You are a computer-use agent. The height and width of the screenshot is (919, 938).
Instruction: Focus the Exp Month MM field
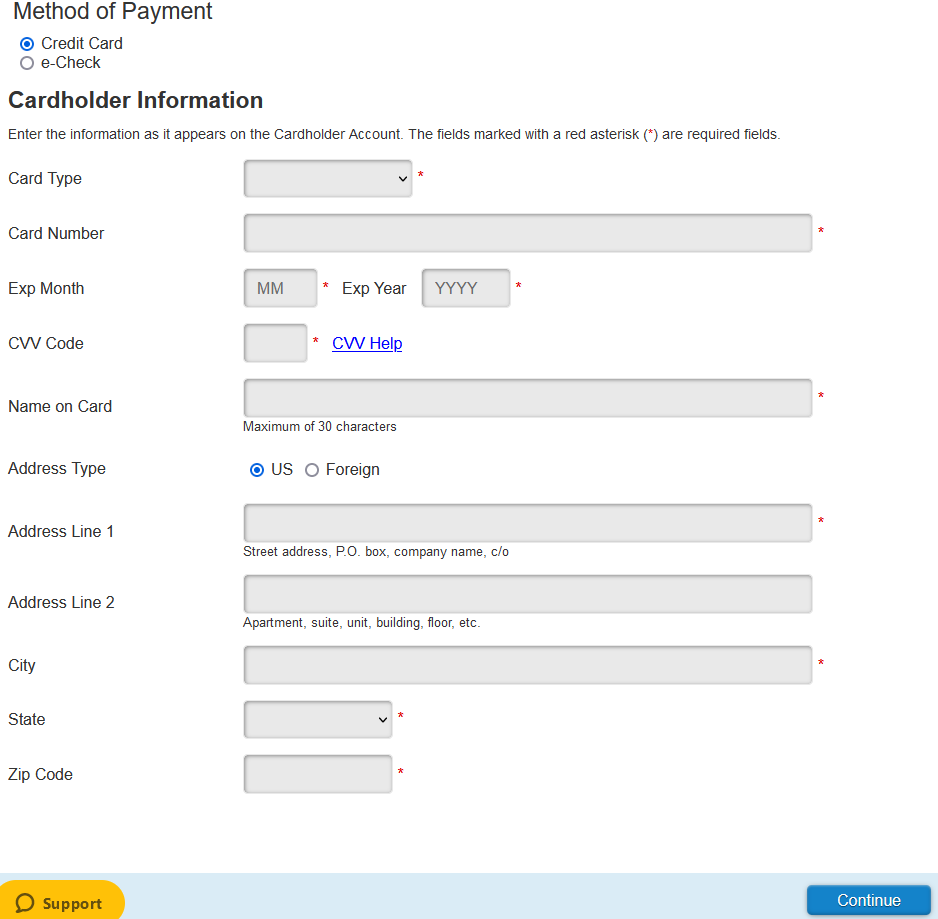point(281,288)
